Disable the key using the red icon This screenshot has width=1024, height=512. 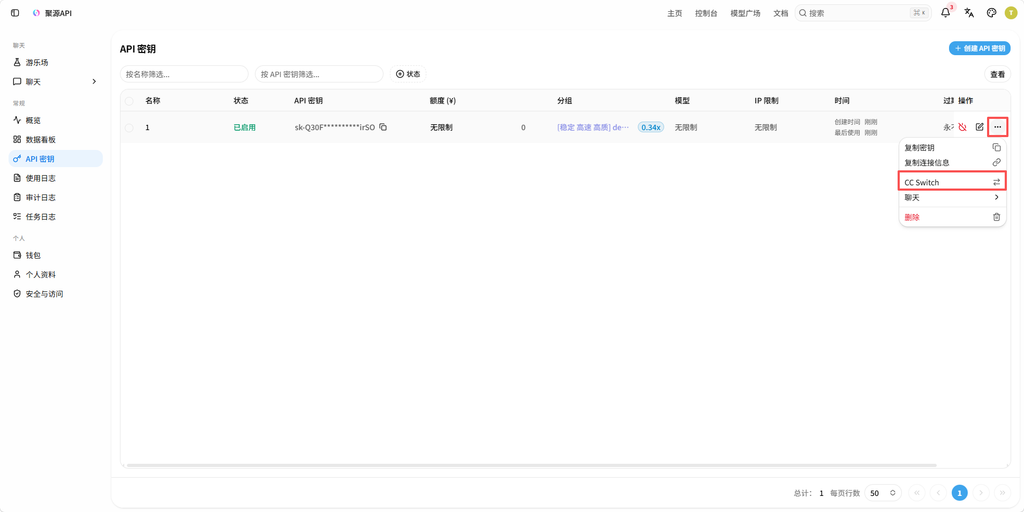coord(962,127)
